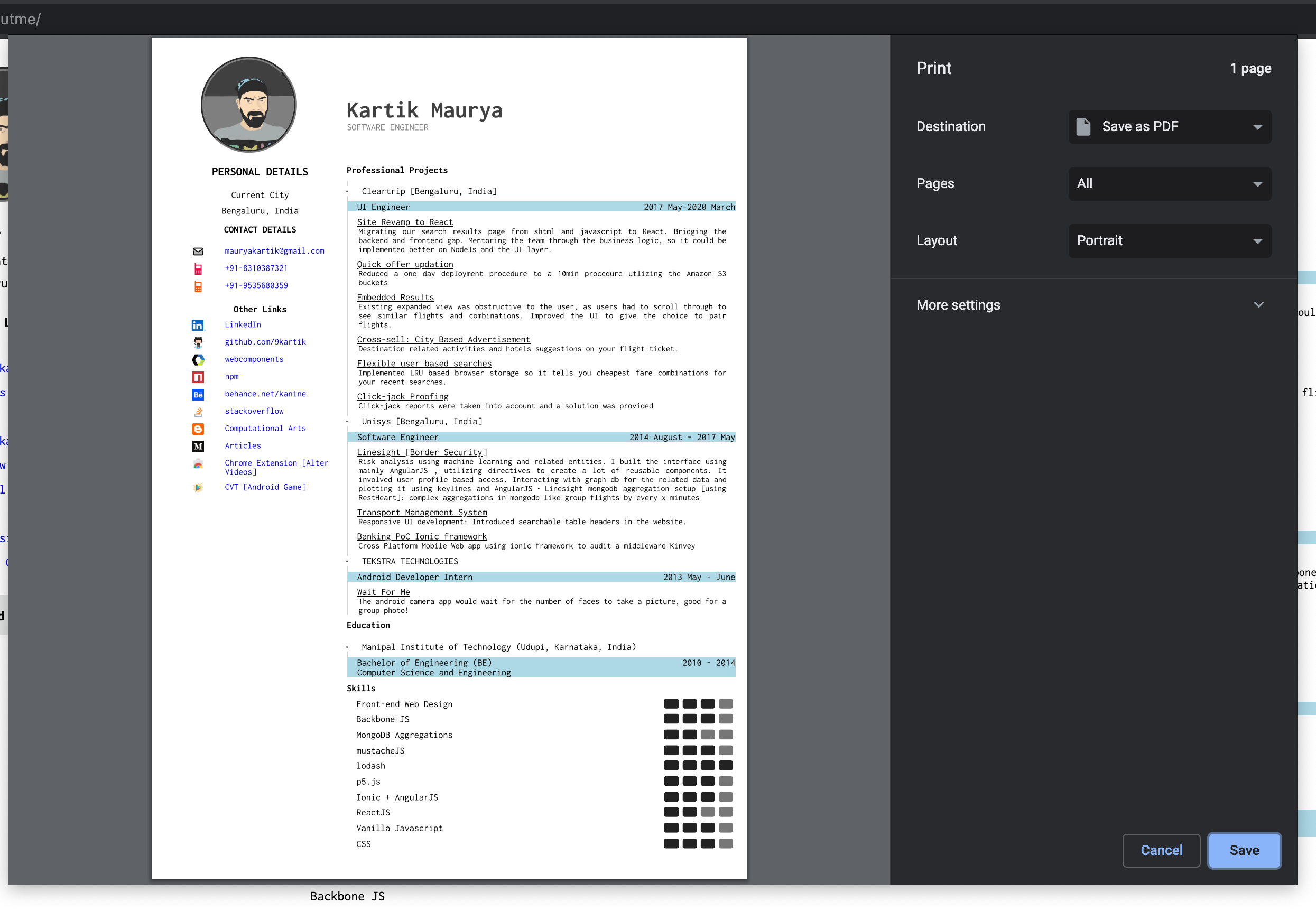
Task: Click the Kartik Maurya profile avatar photo
Action: coord(248,105)
